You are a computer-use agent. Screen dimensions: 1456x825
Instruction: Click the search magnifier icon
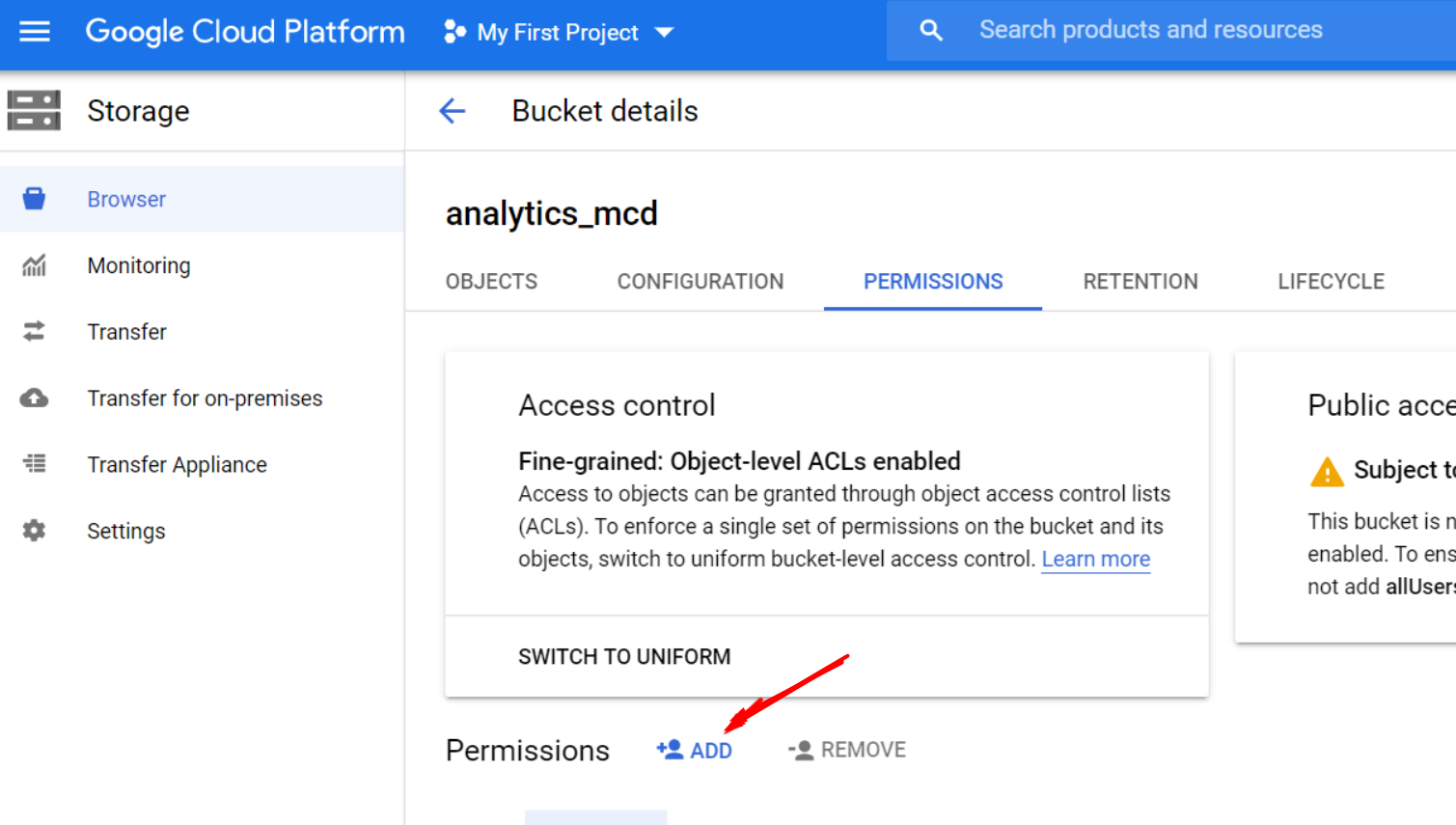[931, 31]
